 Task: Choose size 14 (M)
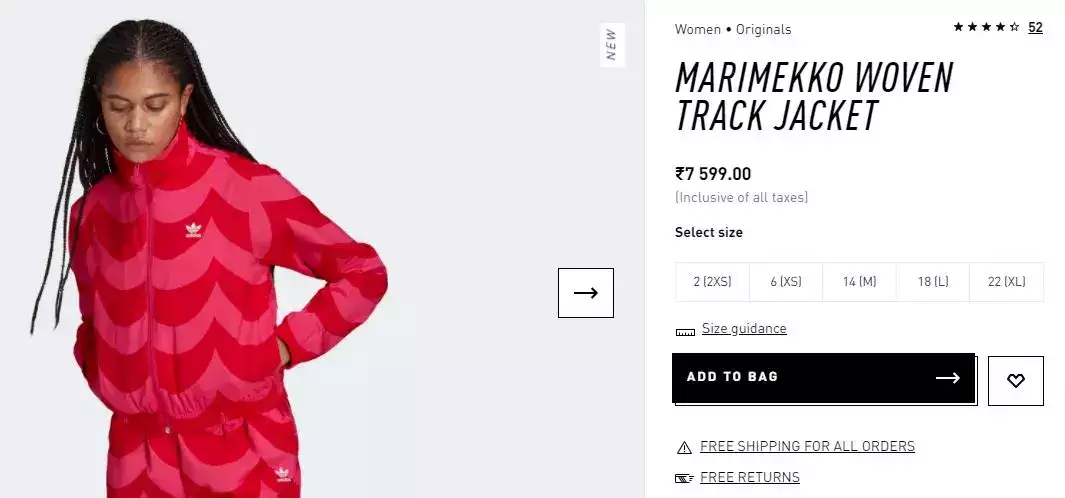click(x=859, y=282)
